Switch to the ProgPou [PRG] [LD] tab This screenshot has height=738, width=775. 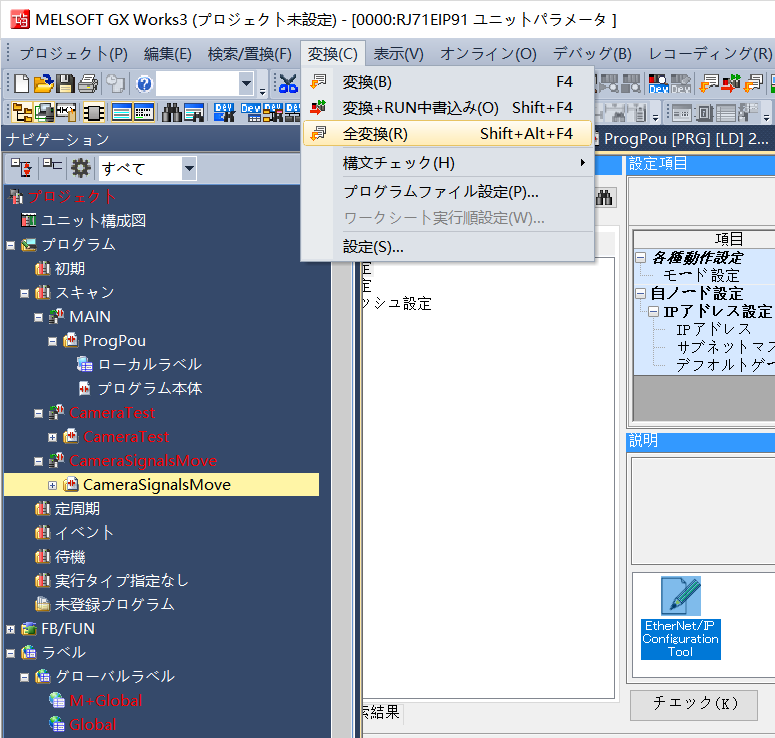[685, 139]
